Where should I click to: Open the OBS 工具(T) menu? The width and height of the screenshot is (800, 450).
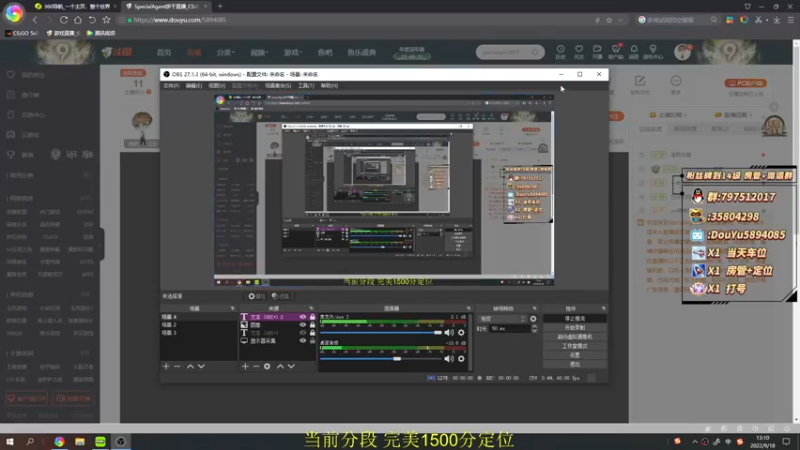coord(306,86)
